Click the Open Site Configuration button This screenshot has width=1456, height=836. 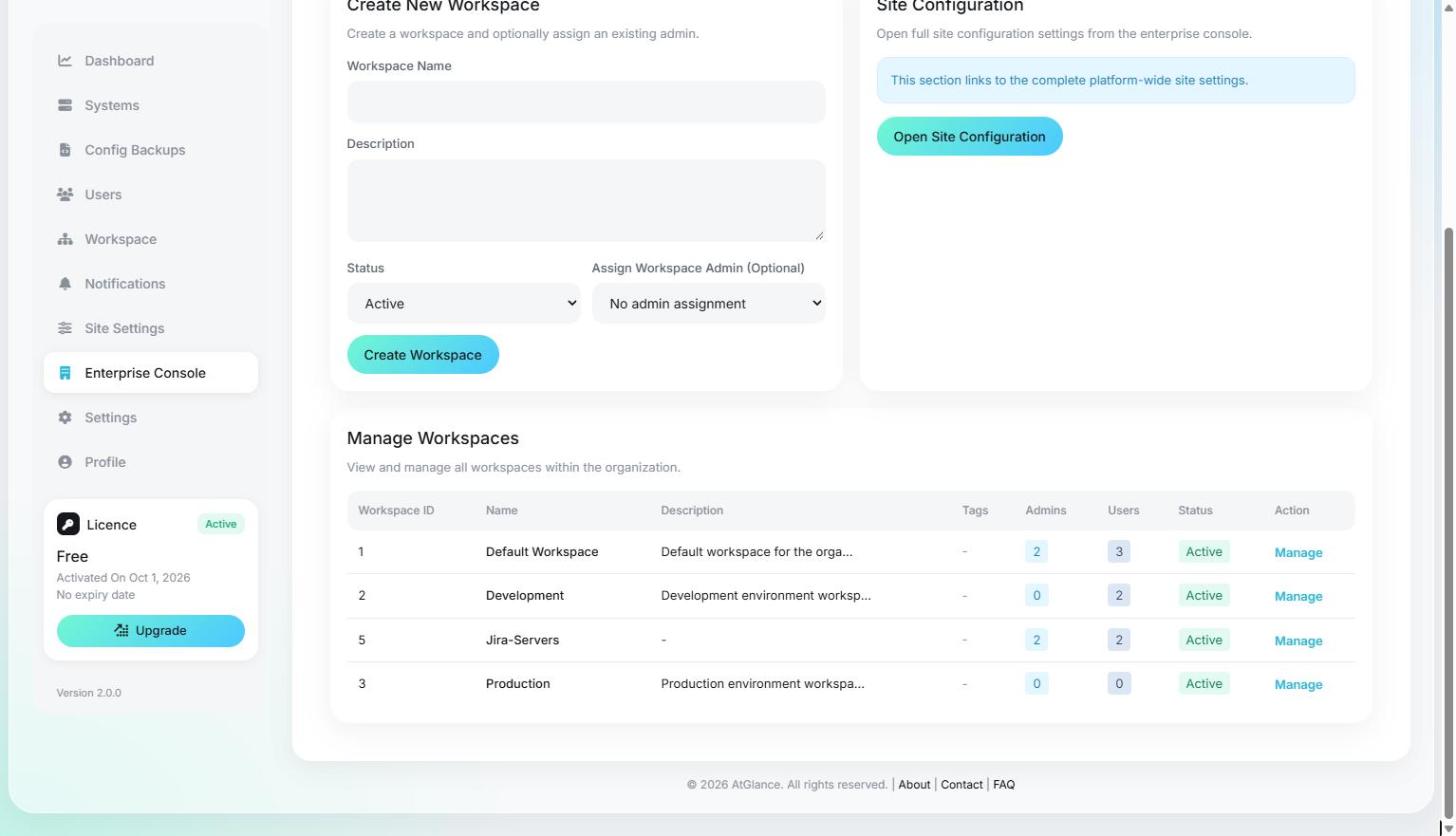tap(969, 137)
